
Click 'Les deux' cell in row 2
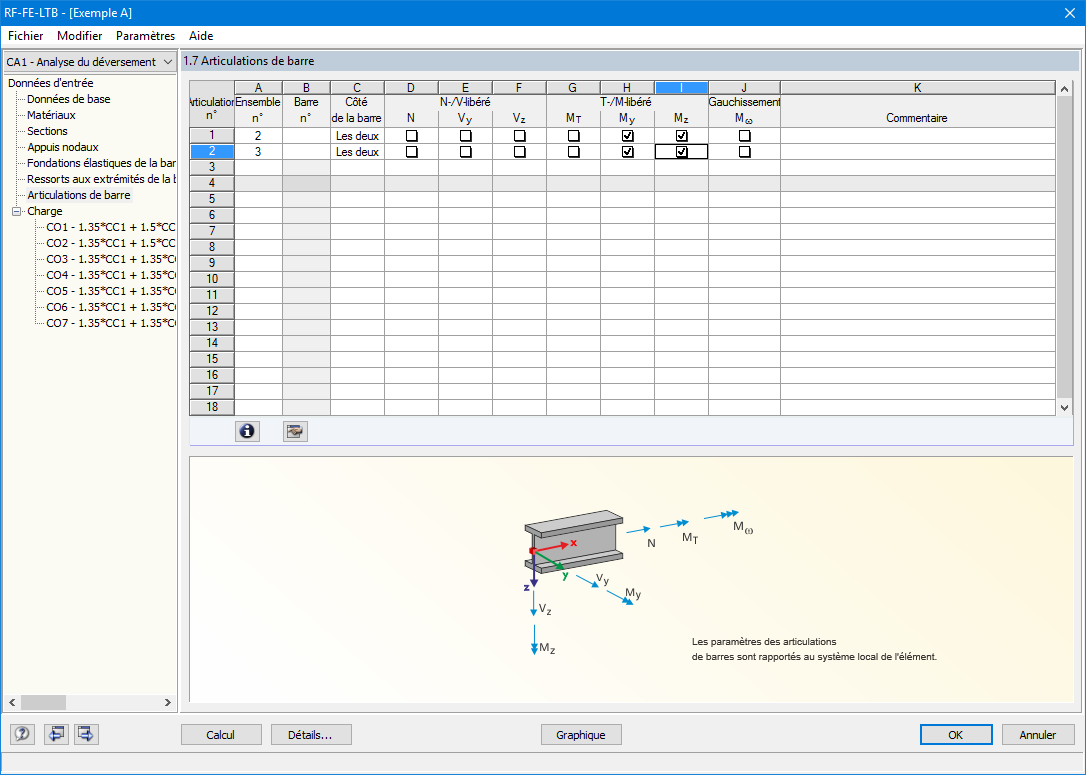tap(357, 152)
